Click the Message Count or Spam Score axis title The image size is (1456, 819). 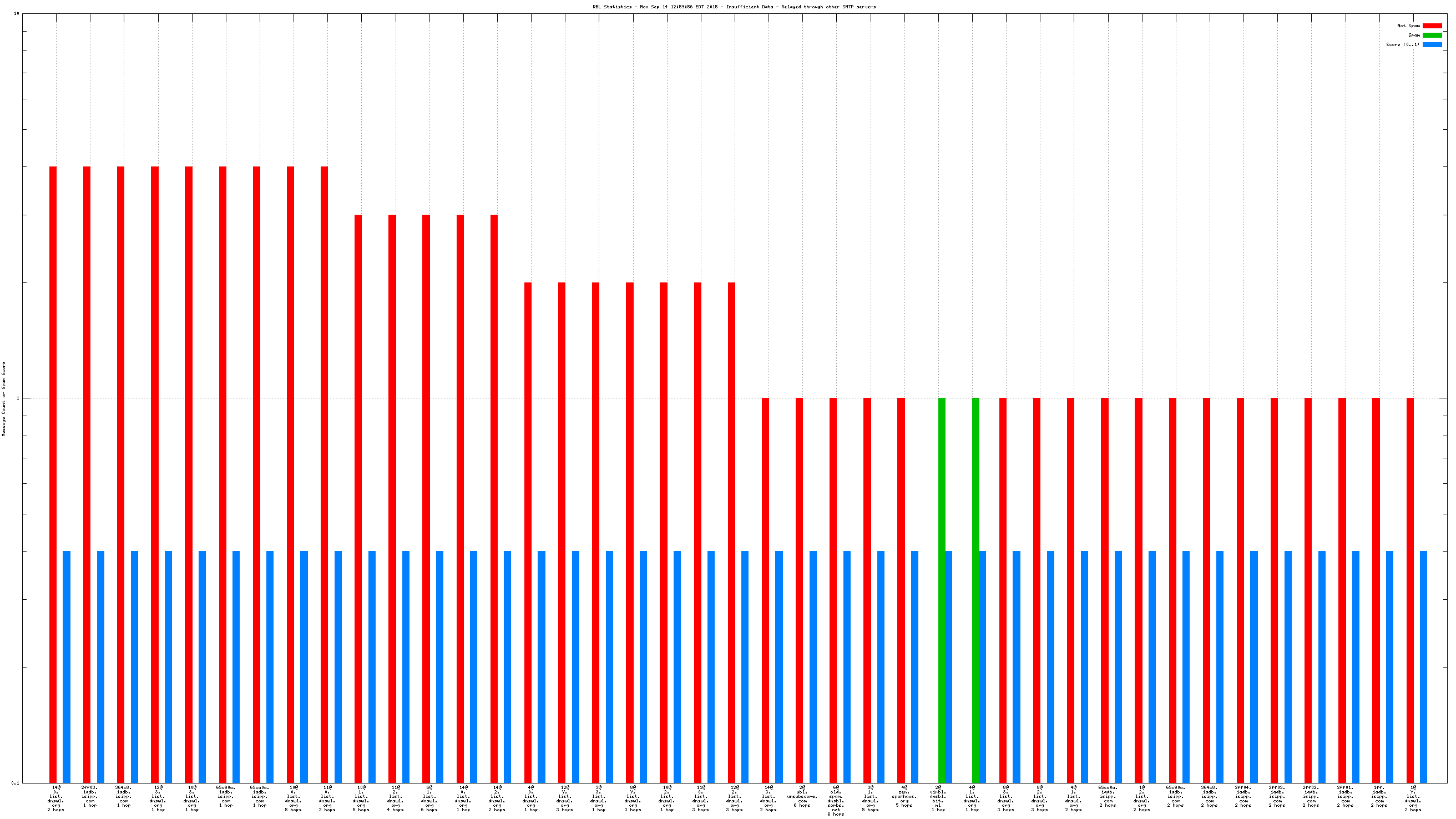[4, 398]
